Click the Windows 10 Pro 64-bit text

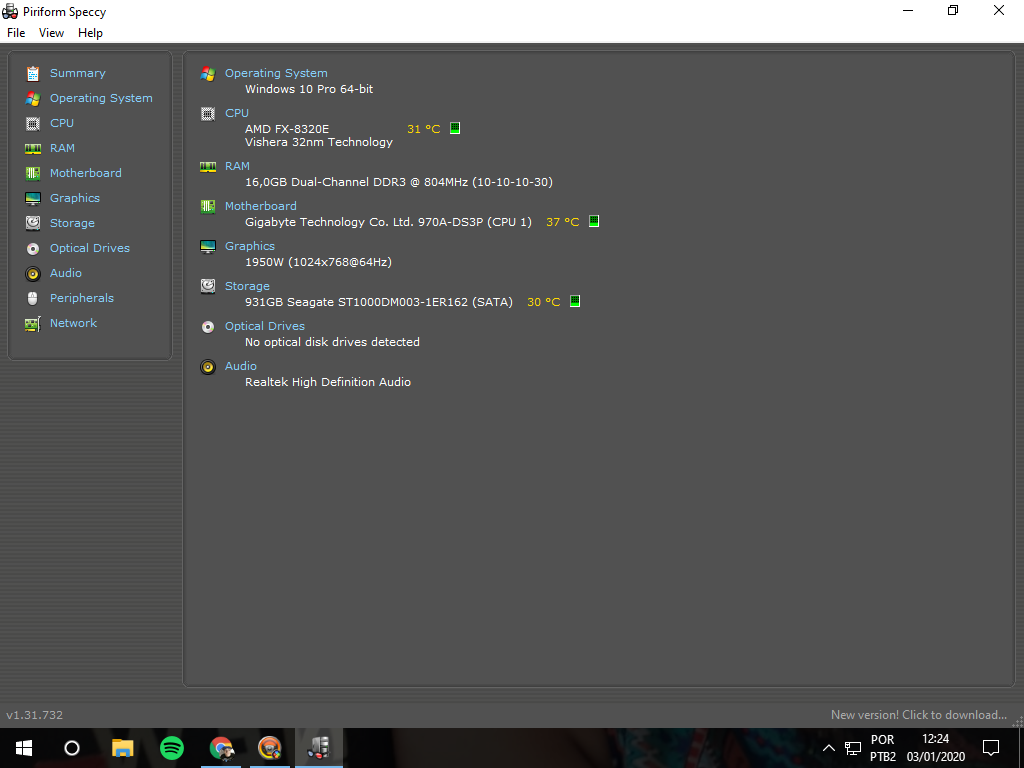[x=309, y=89]
